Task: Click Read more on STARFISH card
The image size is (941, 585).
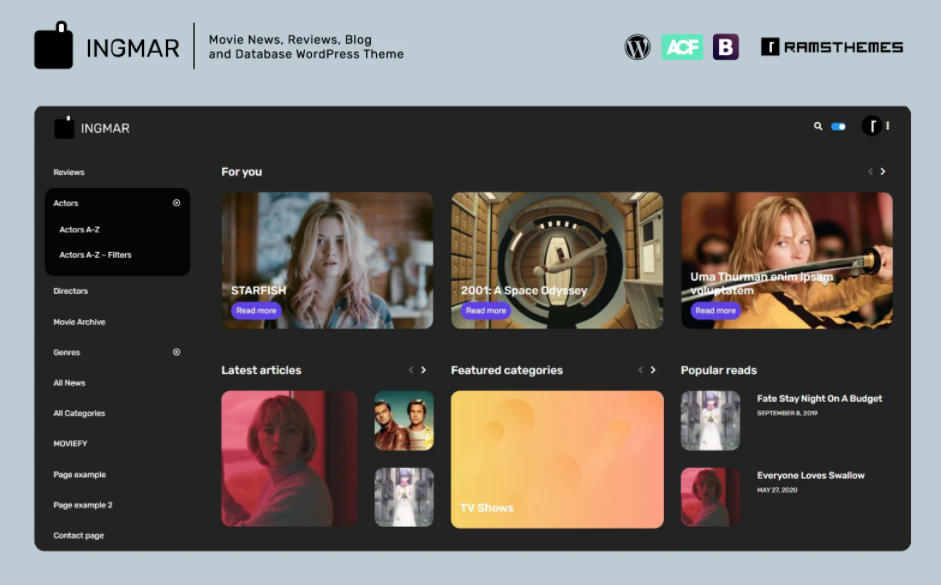Action: pos(256,311)
